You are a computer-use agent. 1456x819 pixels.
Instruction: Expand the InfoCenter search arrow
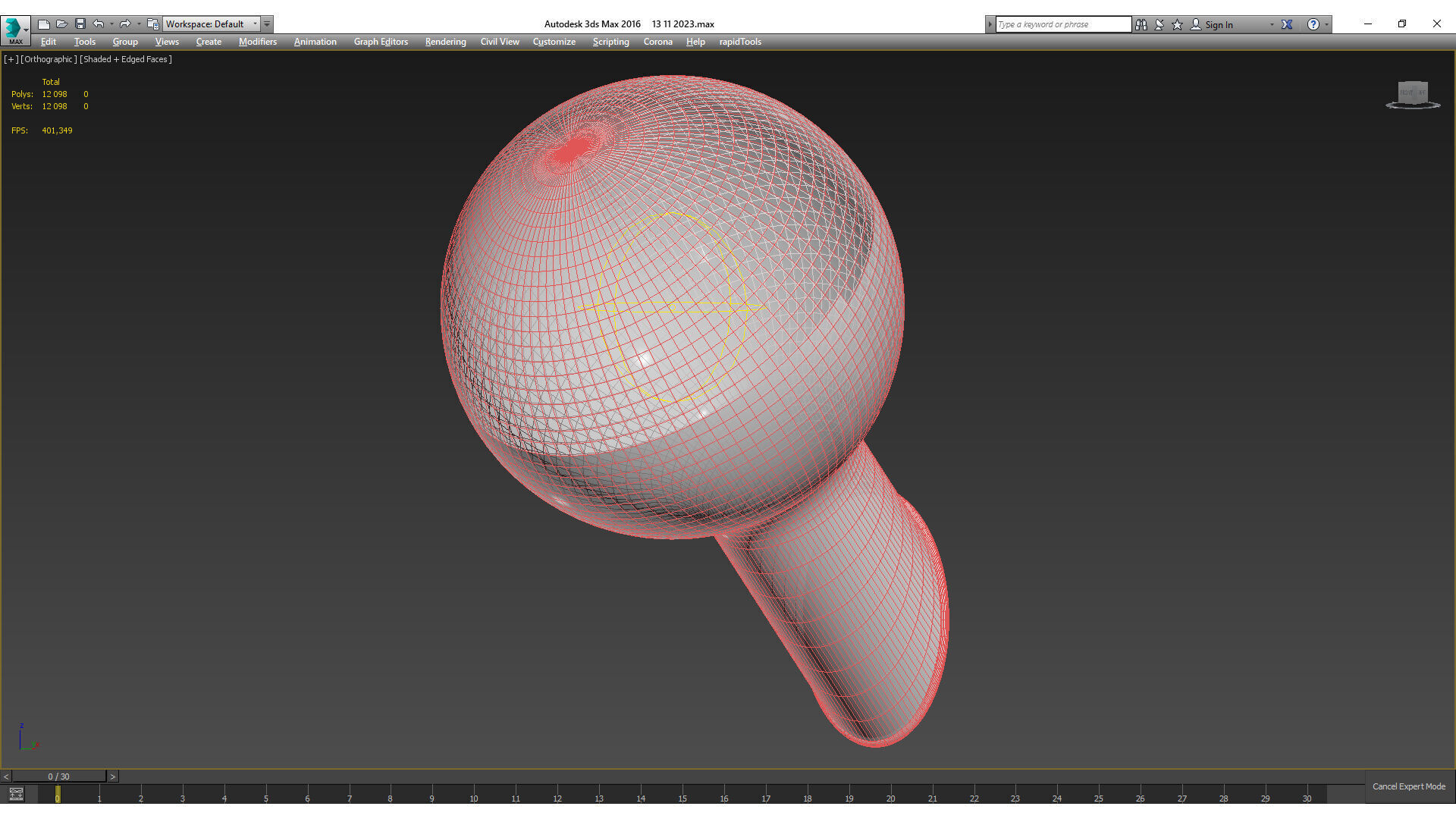[x=990, y=24]
